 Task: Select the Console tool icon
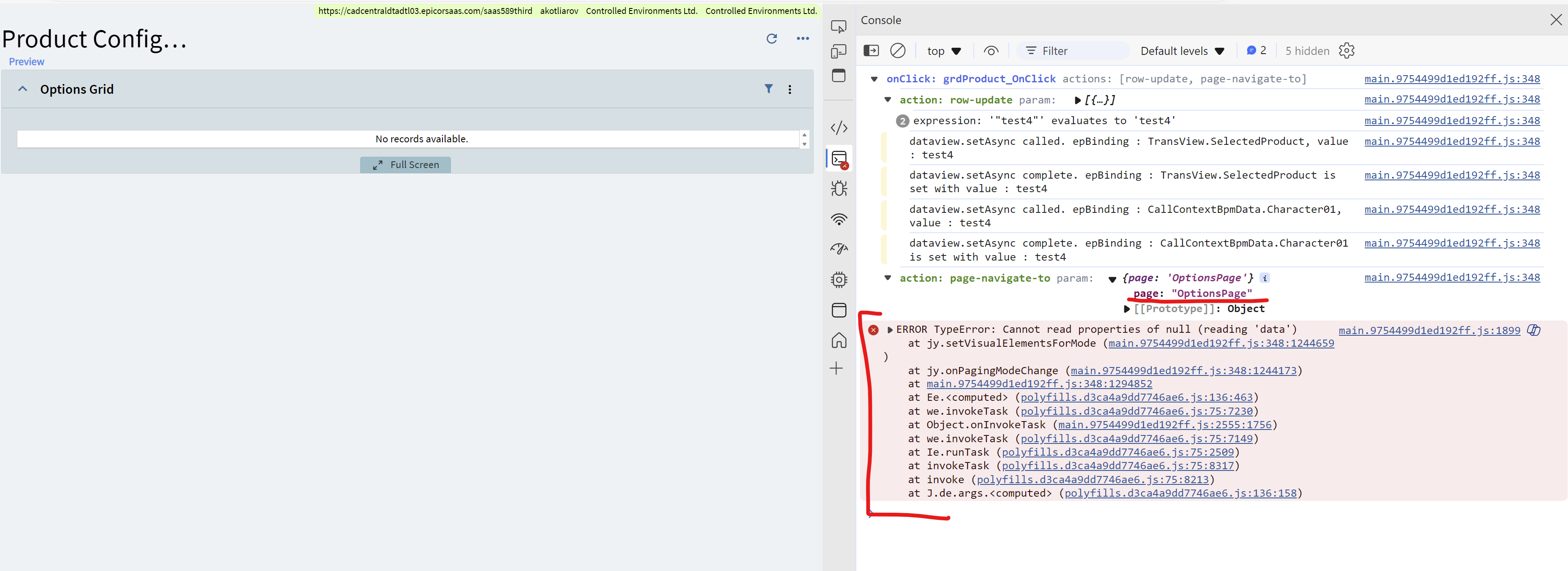click(839, 159)
